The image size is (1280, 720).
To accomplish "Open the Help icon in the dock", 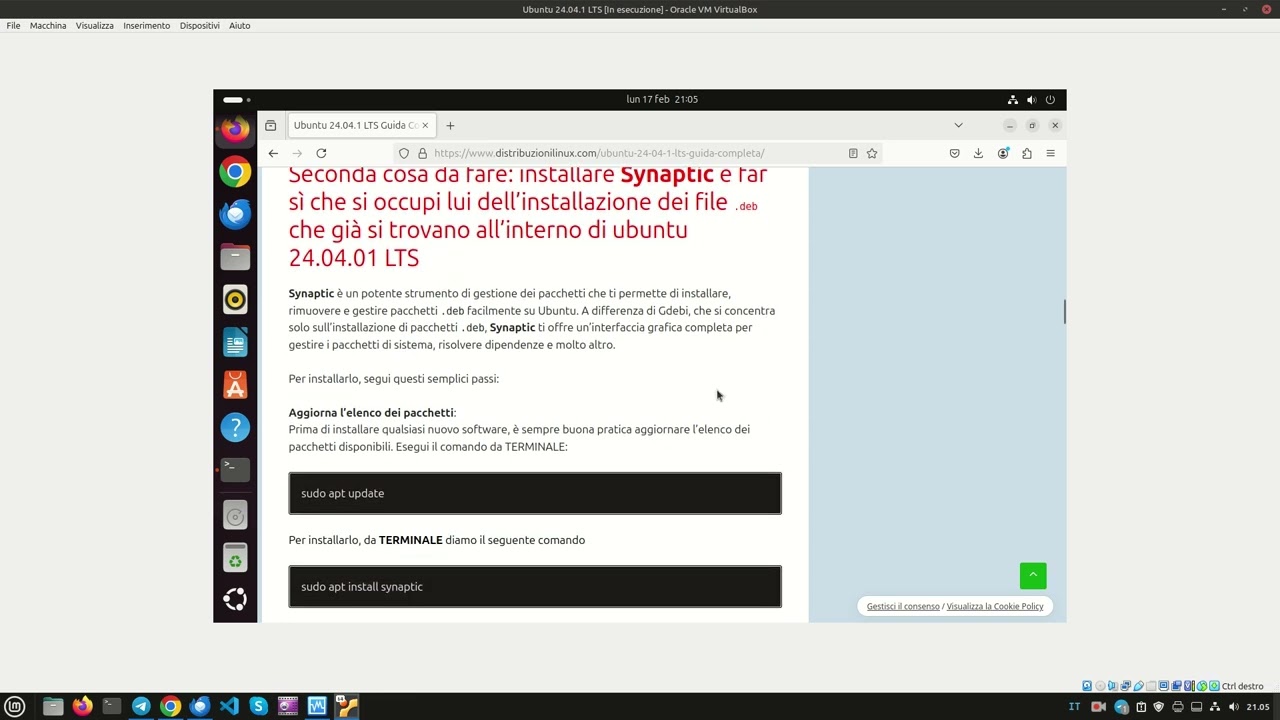I will pyautogui.click(x=235, y=427).
